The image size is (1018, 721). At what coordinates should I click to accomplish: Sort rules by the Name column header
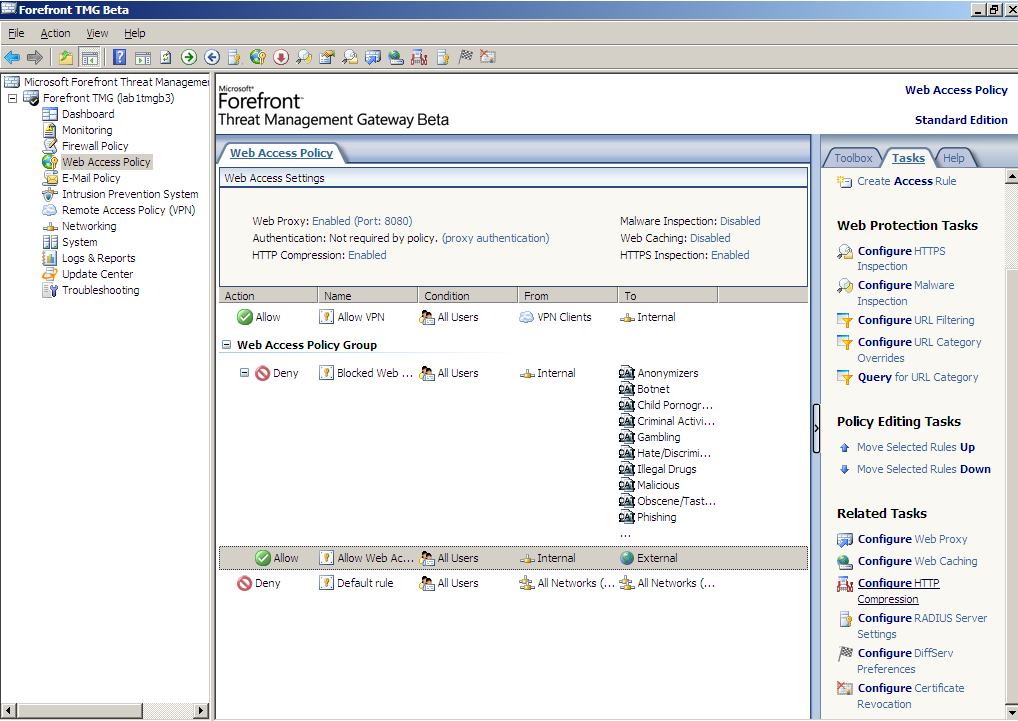pyautogui.click(x=367, y=296)
